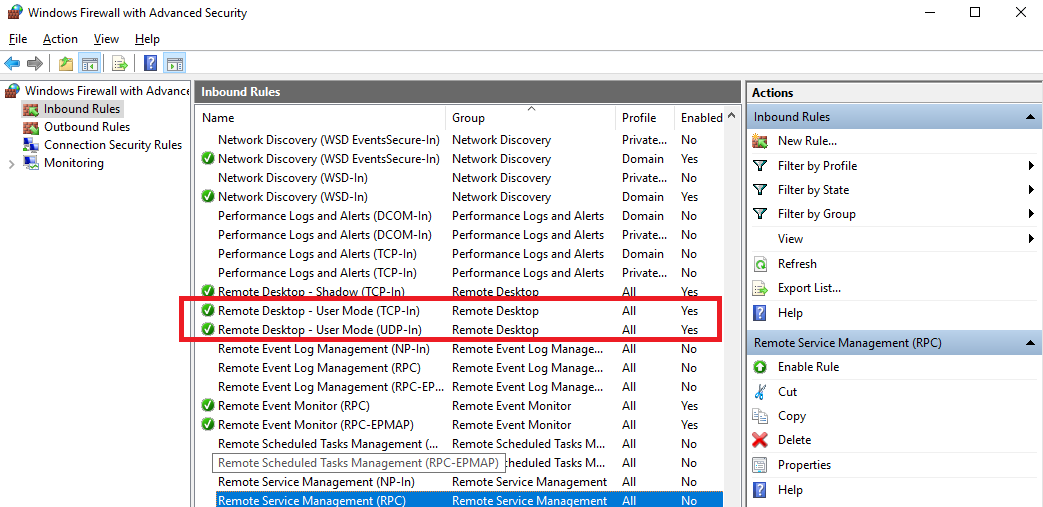Click New Rule... in Actions pane

pos(807,141)
